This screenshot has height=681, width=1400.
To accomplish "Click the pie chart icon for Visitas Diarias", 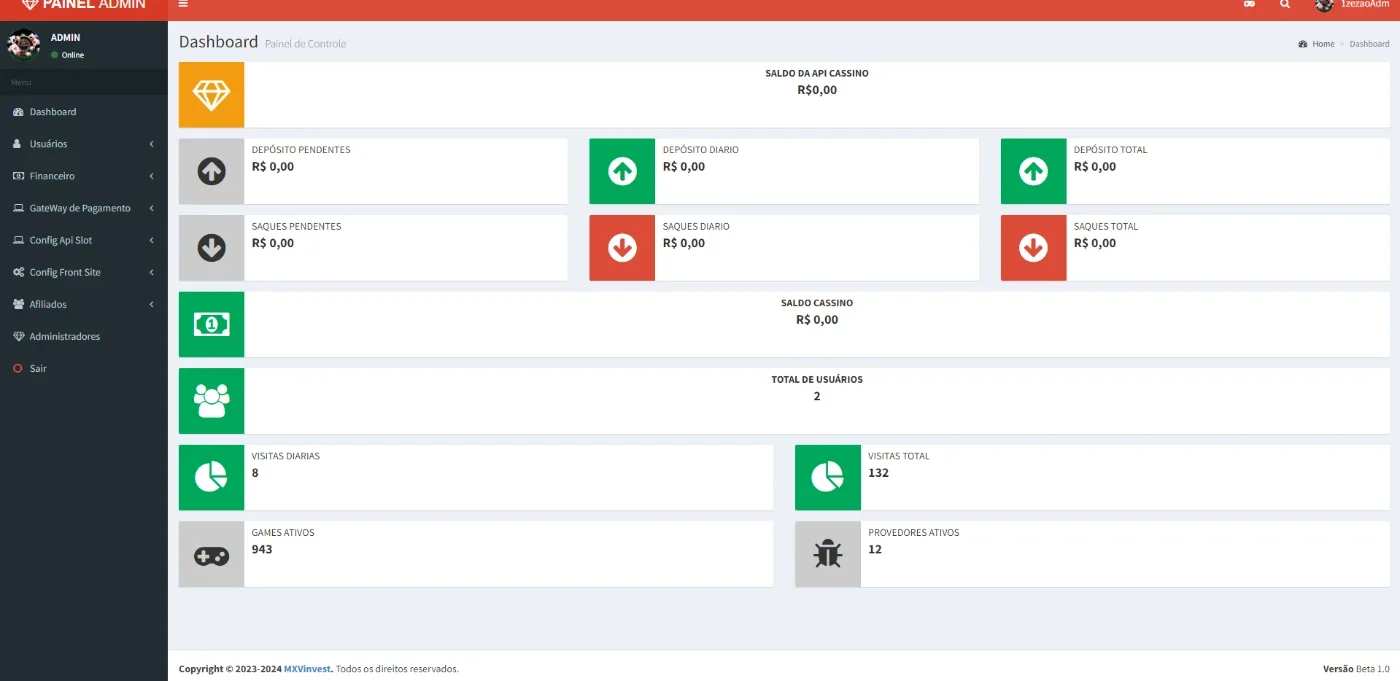I will [x=211, y=477].
